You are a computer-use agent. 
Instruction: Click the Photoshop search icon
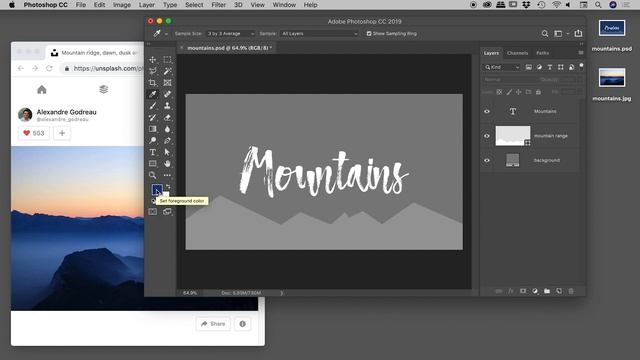point(544,33)
